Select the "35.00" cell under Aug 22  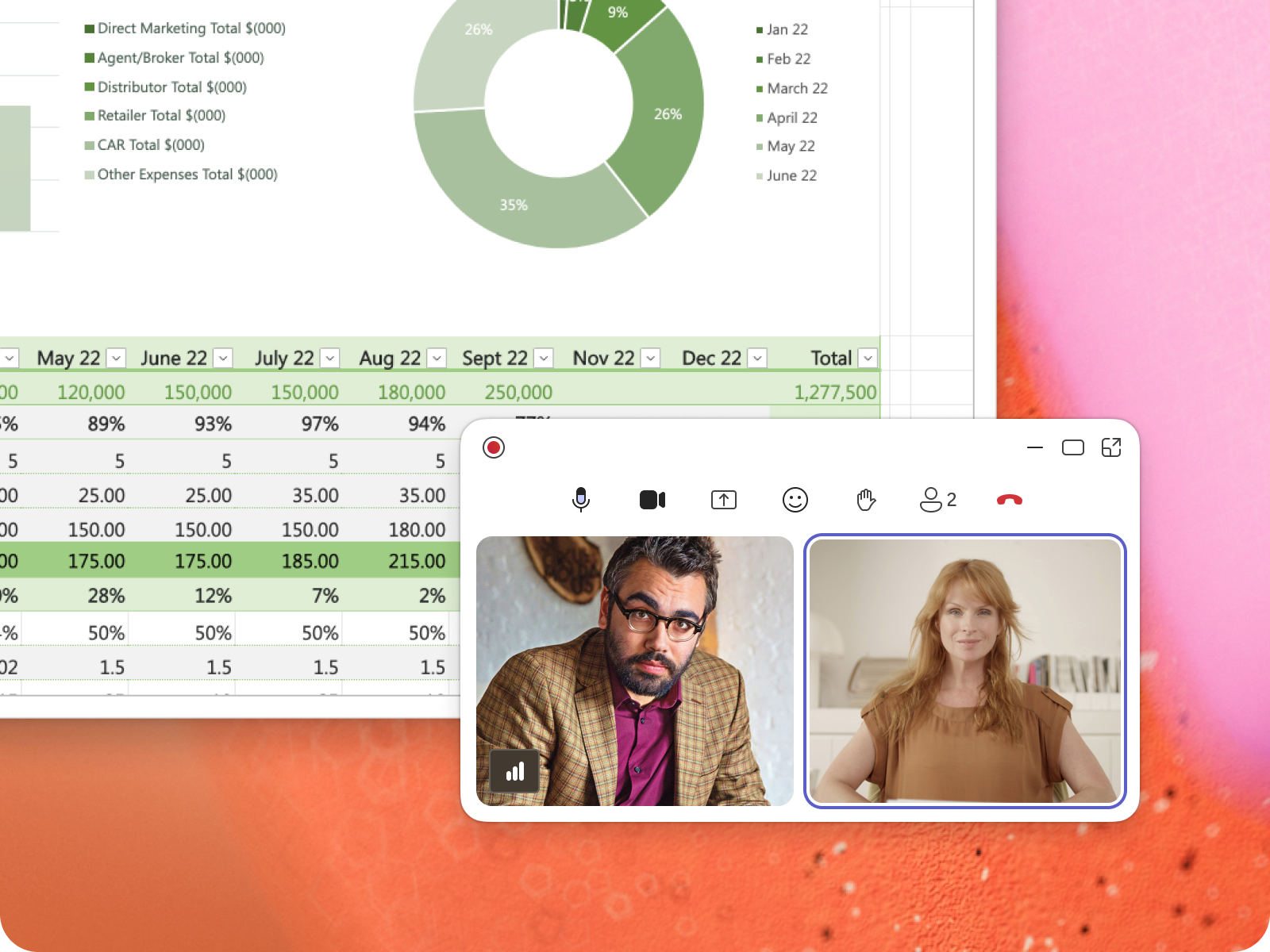click(422, 495)
